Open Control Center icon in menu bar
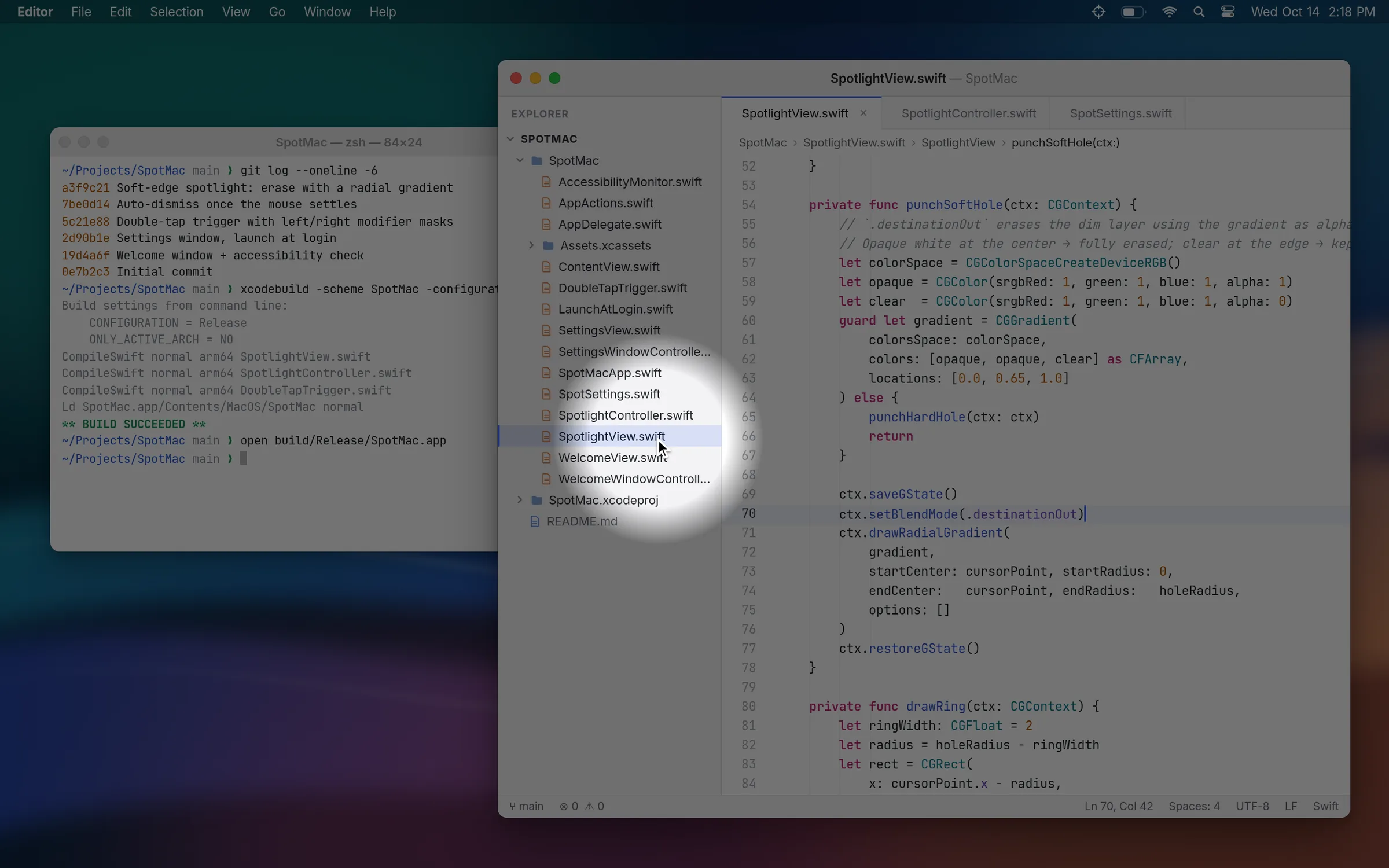 (1228, 12)
